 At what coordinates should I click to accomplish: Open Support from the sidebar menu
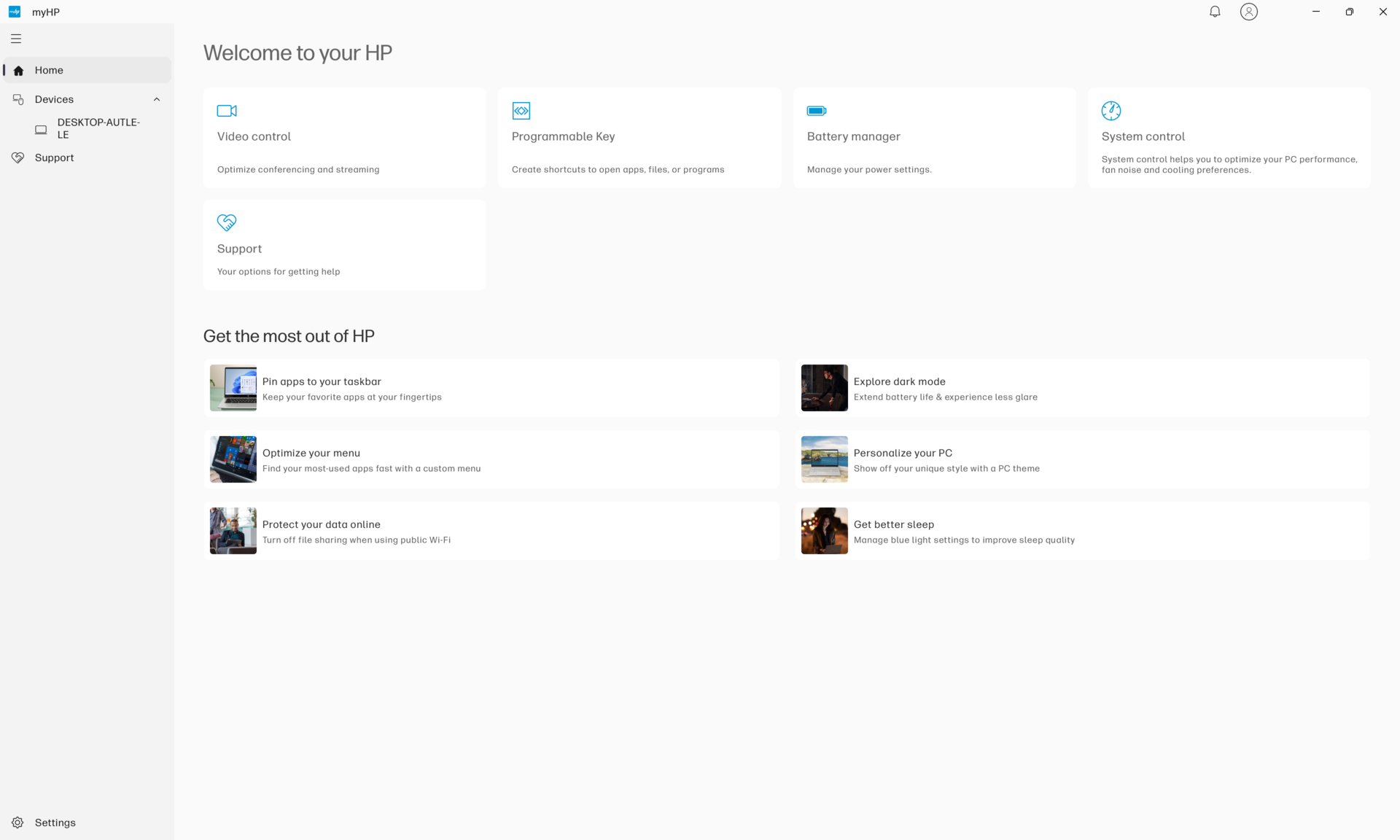(x=54, y=157)
